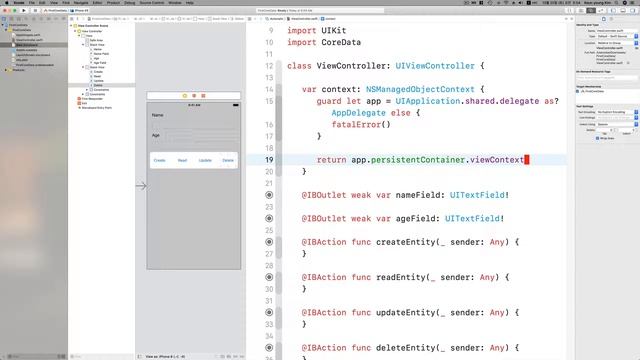Open the Quick Help inspector tab
Screen dimensions: 640x360
(x=611, y=19)
